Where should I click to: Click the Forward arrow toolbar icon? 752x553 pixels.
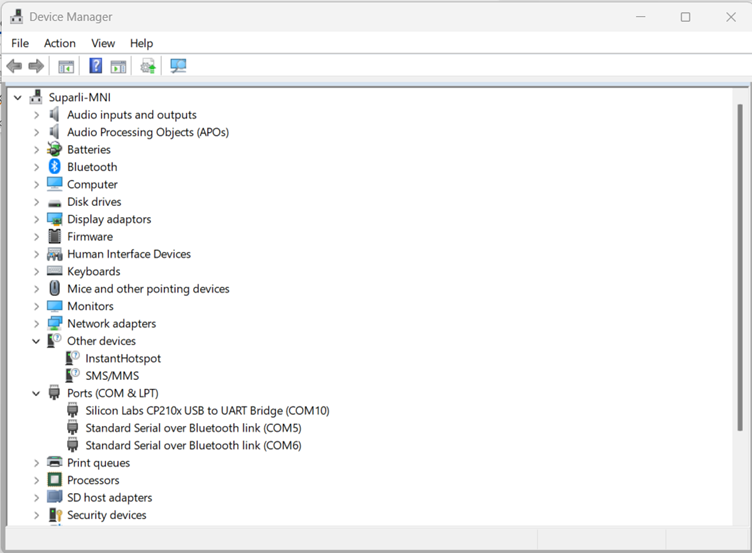pos(36,66)
